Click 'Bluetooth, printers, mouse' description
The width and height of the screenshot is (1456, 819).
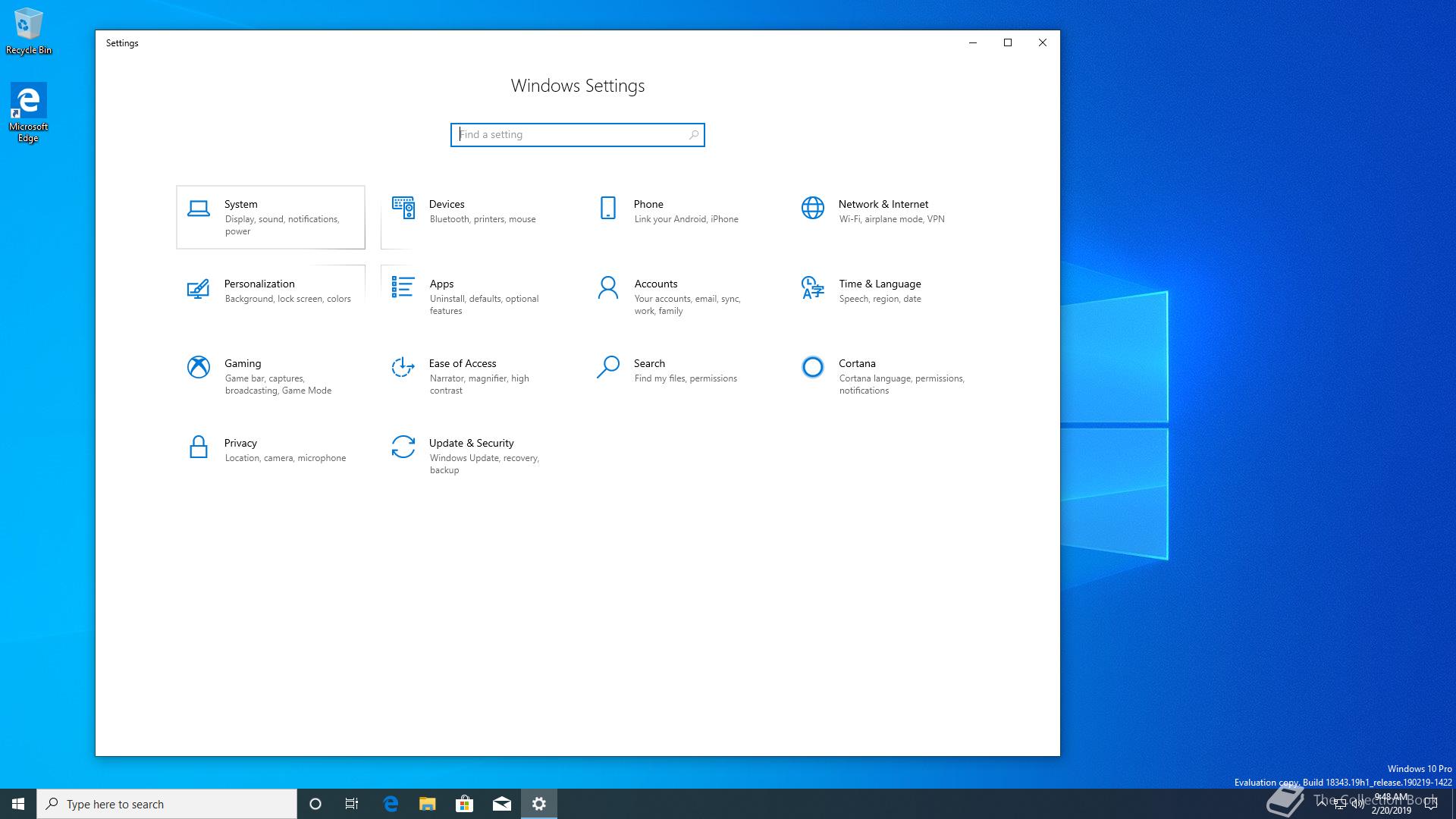coord(482,219)
